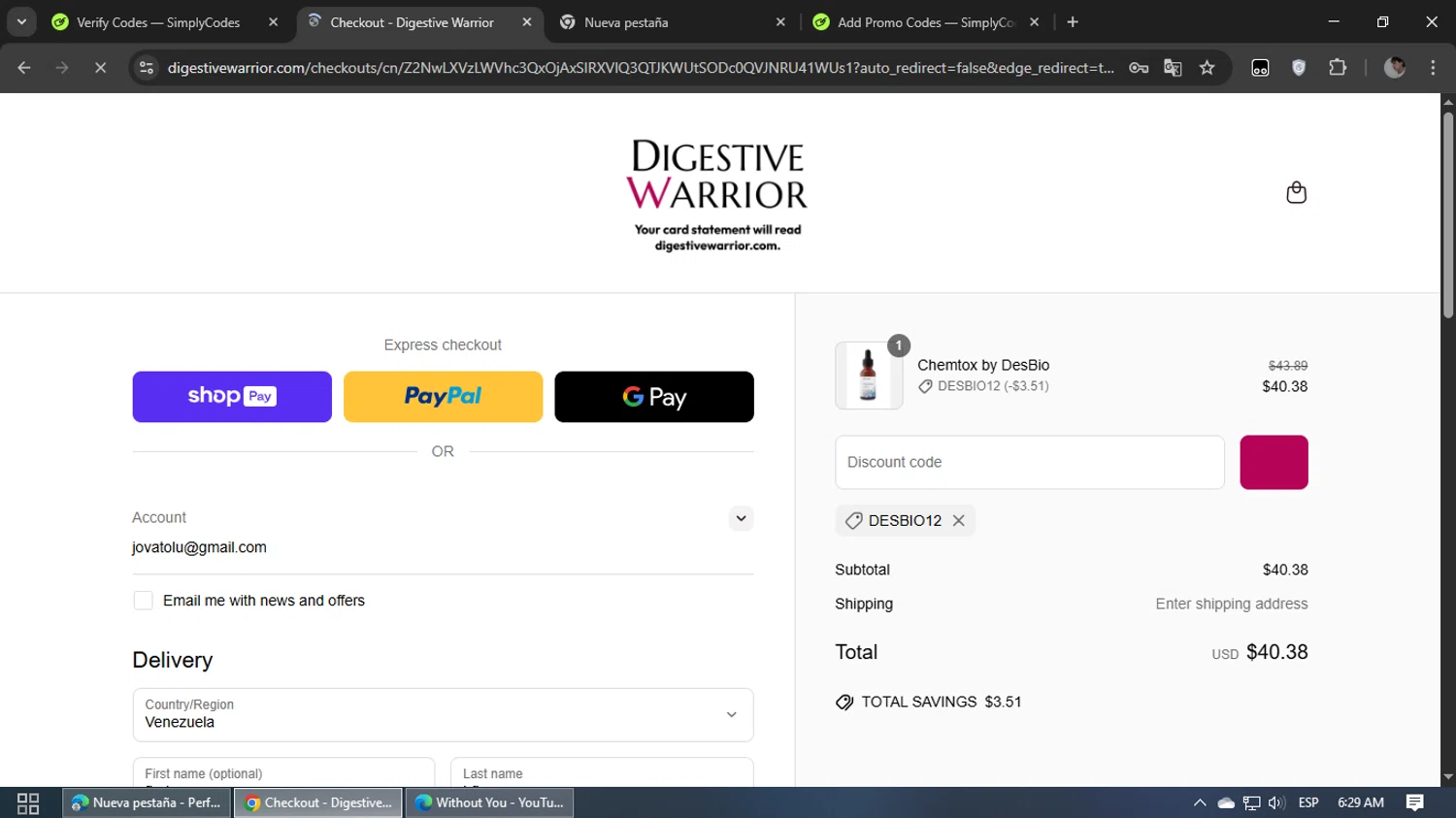Click the jovatolu@gmail.com account email
The image size is (1456, 818).
click(x=199, y=547)
